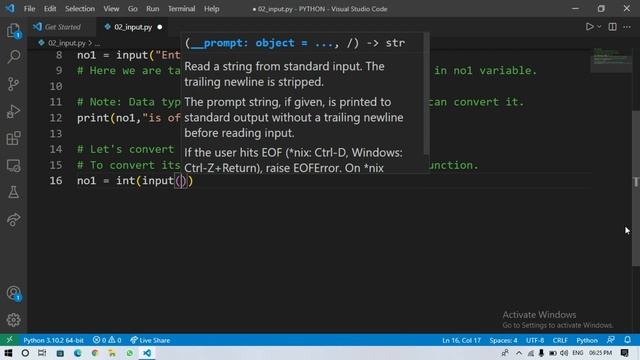Open Cortana search circle on taskbar
Screen dimensions: 640x360
point(25,353)
